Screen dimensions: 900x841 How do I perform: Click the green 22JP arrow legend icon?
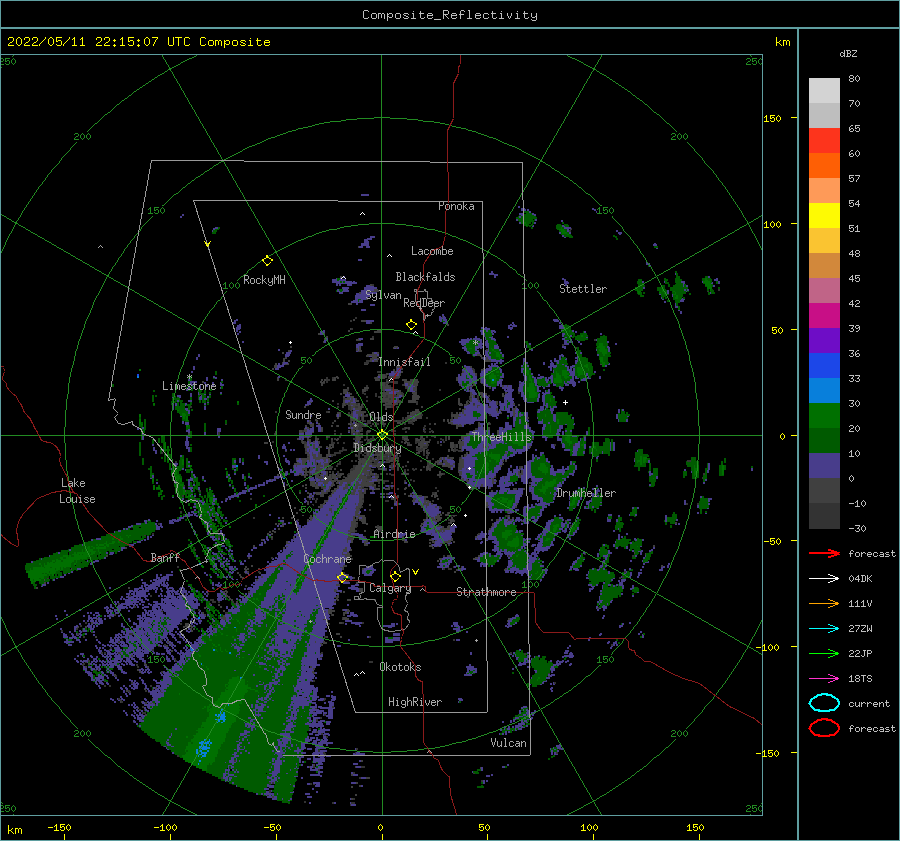(x=824, y=653)
